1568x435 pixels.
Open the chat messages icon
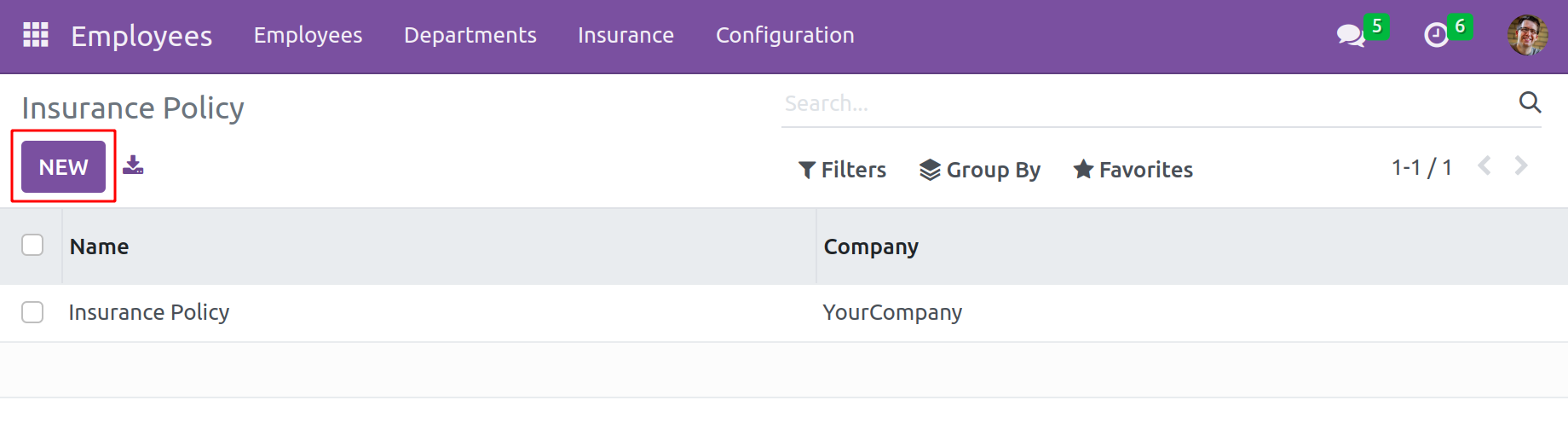point(1350,35)
